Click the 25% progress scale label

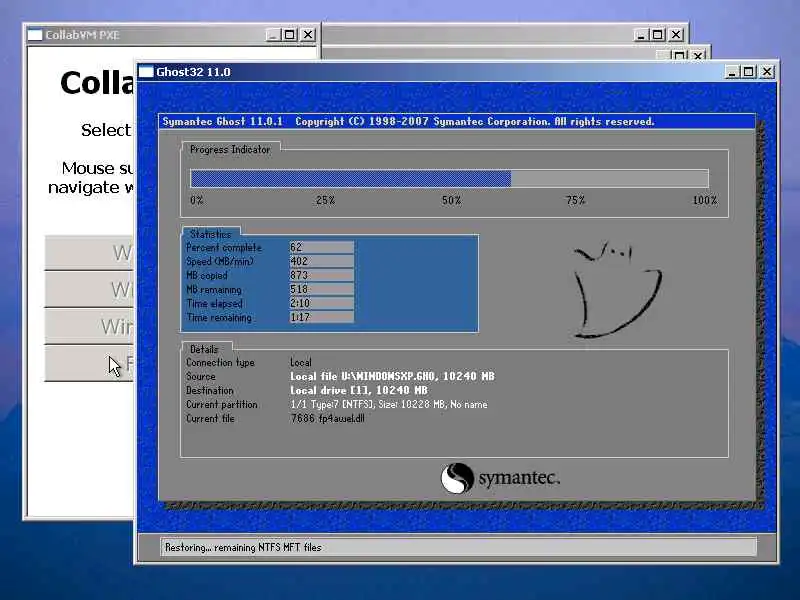tap(326, 200)
